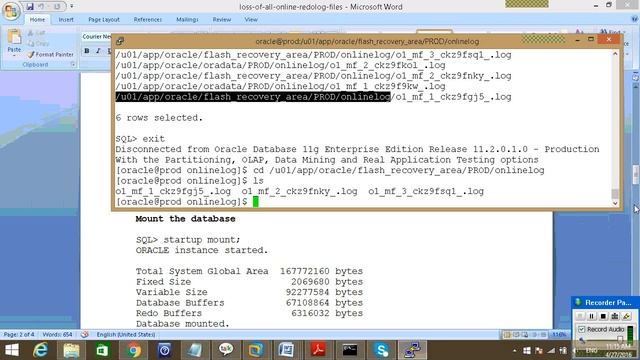The image size is (640, 360).
Task: Click 'Database mounted.' text in document
Action: (x=182, y=324)
